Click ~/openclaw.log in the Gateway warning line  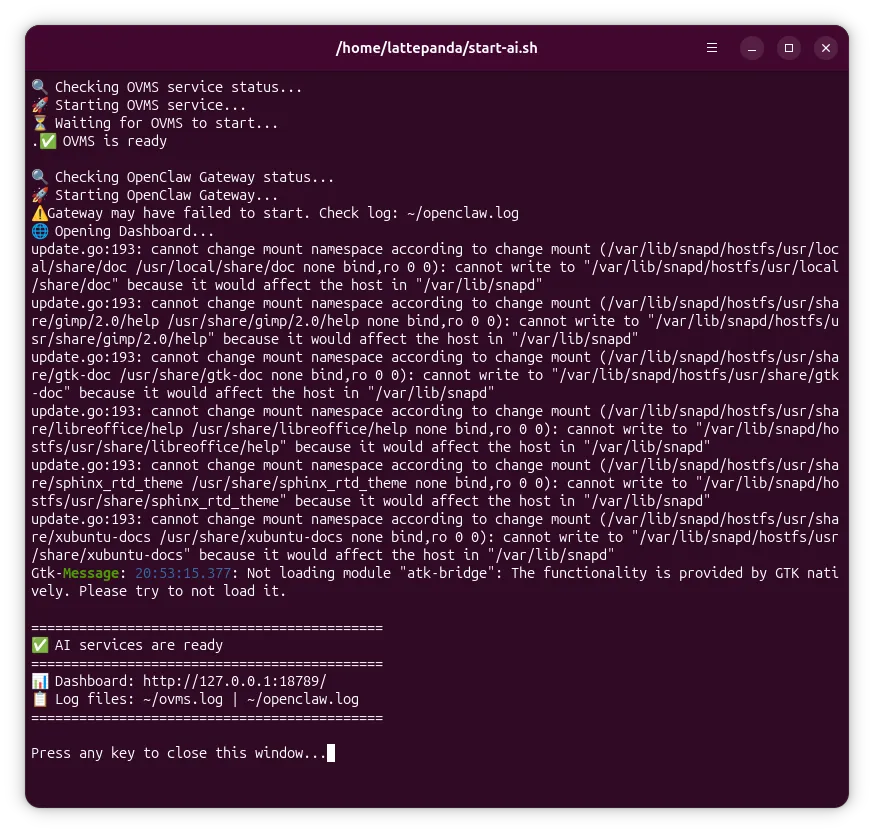coord(463,213)
